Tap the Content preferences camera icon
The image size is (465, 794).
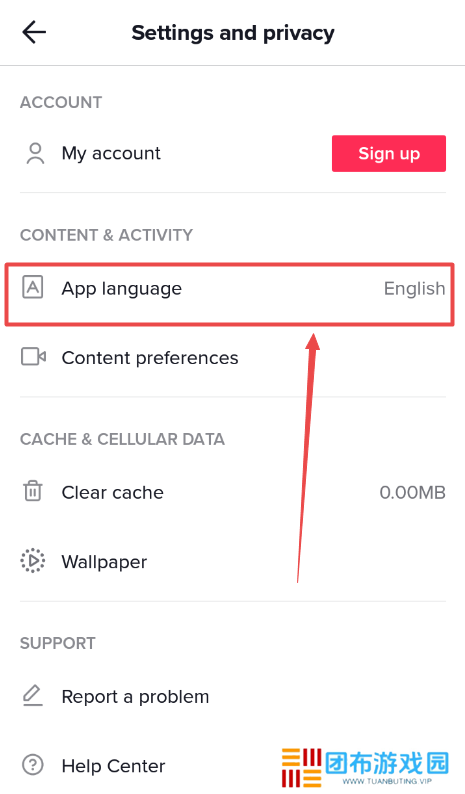point(33,357)
